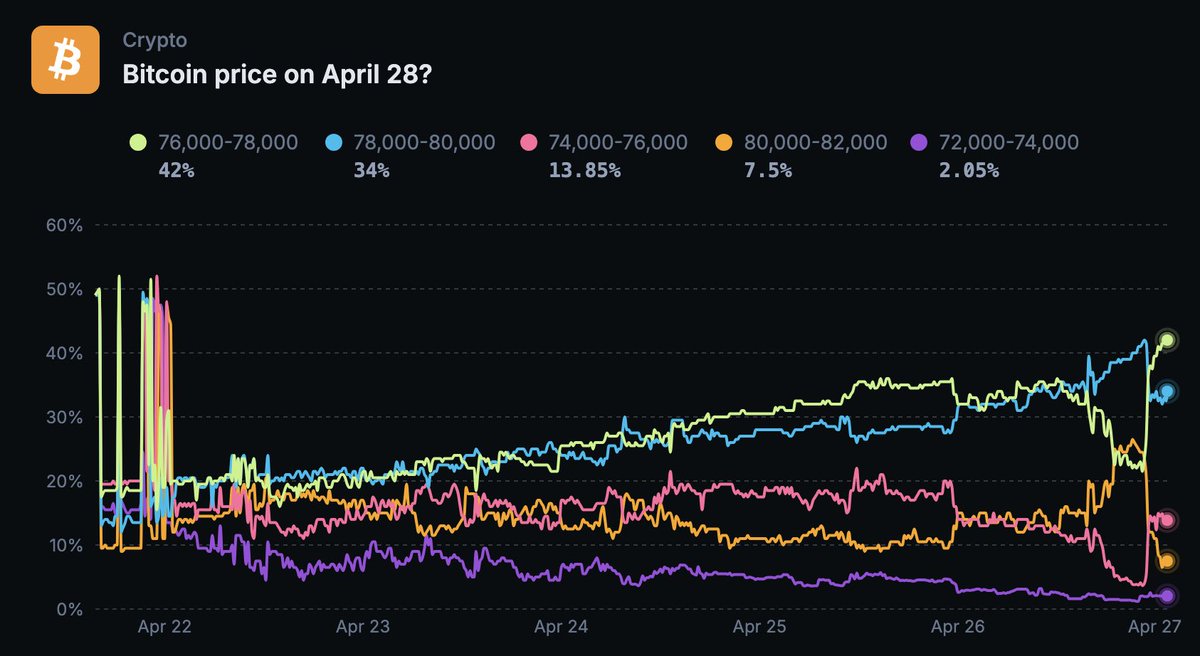Click the Apr 27 x-axis label
This screenshot has height=656, width=1200.
1156,627
